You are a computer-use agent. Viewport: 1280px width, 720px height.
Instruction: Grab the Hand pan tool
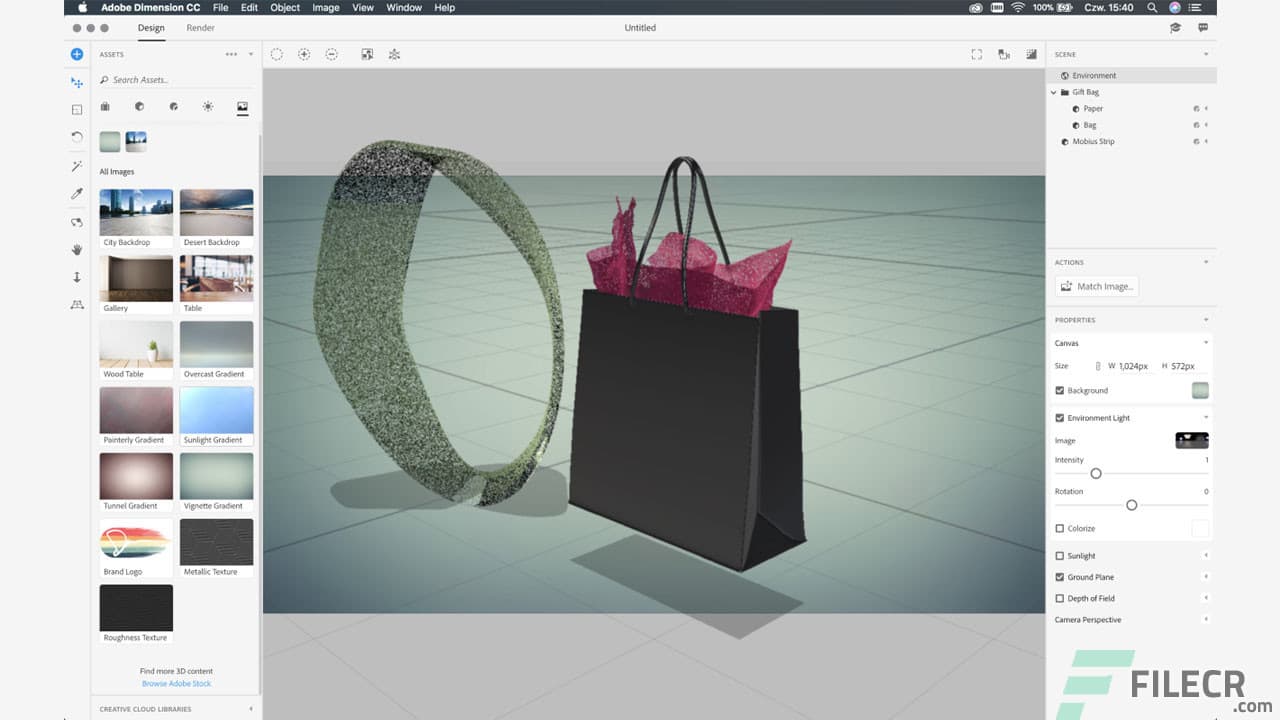pos(76,250)
